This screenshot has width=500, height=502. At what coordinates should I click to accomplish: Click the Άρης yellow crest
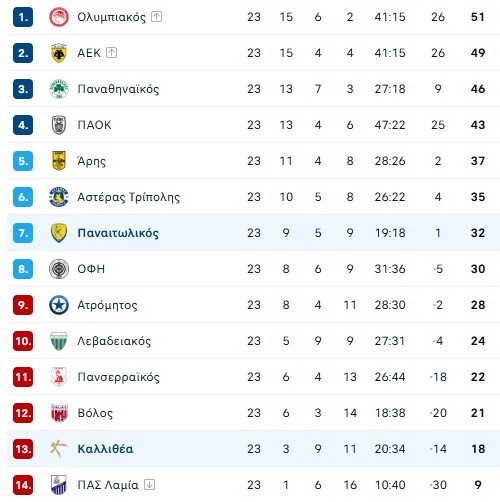click(59, 161)
